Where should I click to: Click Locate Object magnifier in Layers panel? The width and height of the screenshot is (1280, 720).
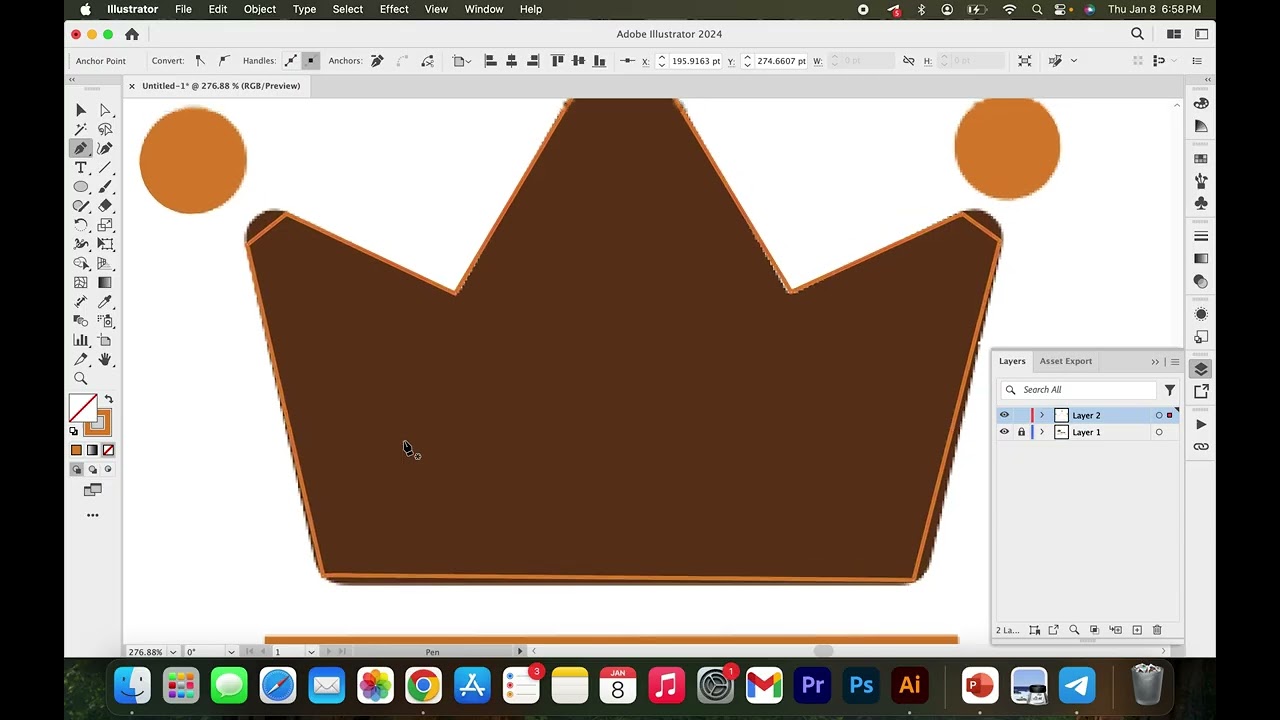pos(1074,630)
